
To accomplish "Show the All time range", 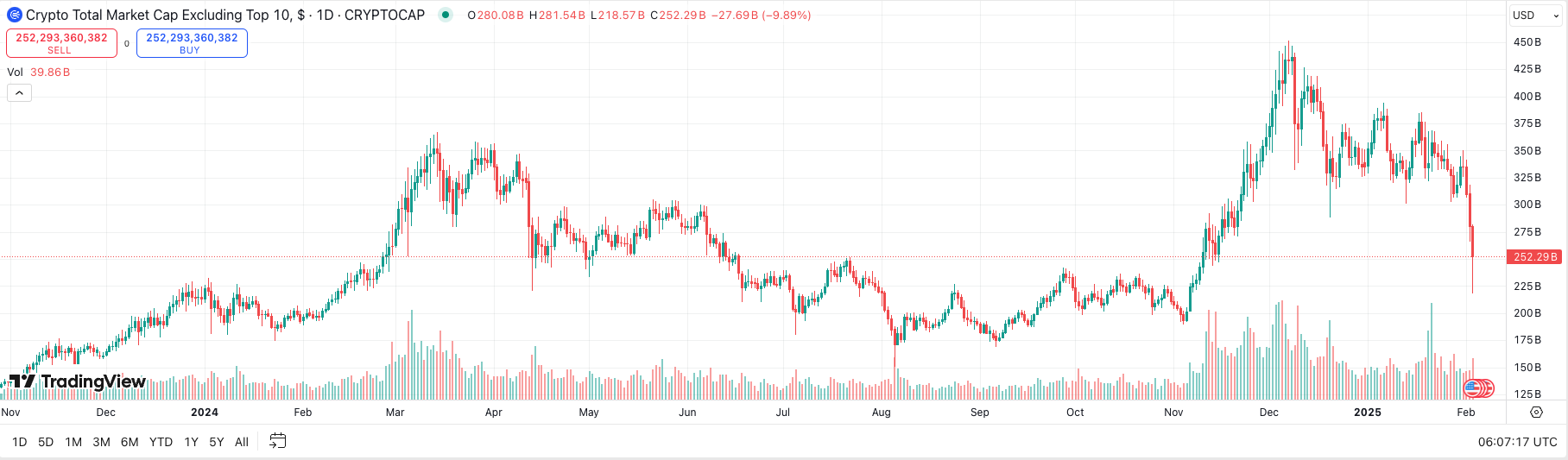I will [x=242, y=442].
